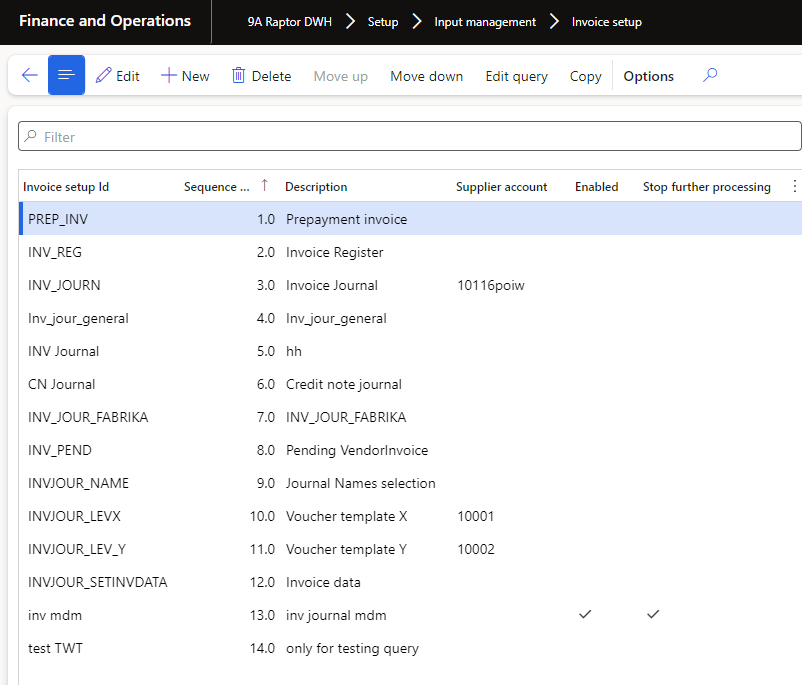
Task: Toggle the list view icon button
Action: (x=66, y=76)
